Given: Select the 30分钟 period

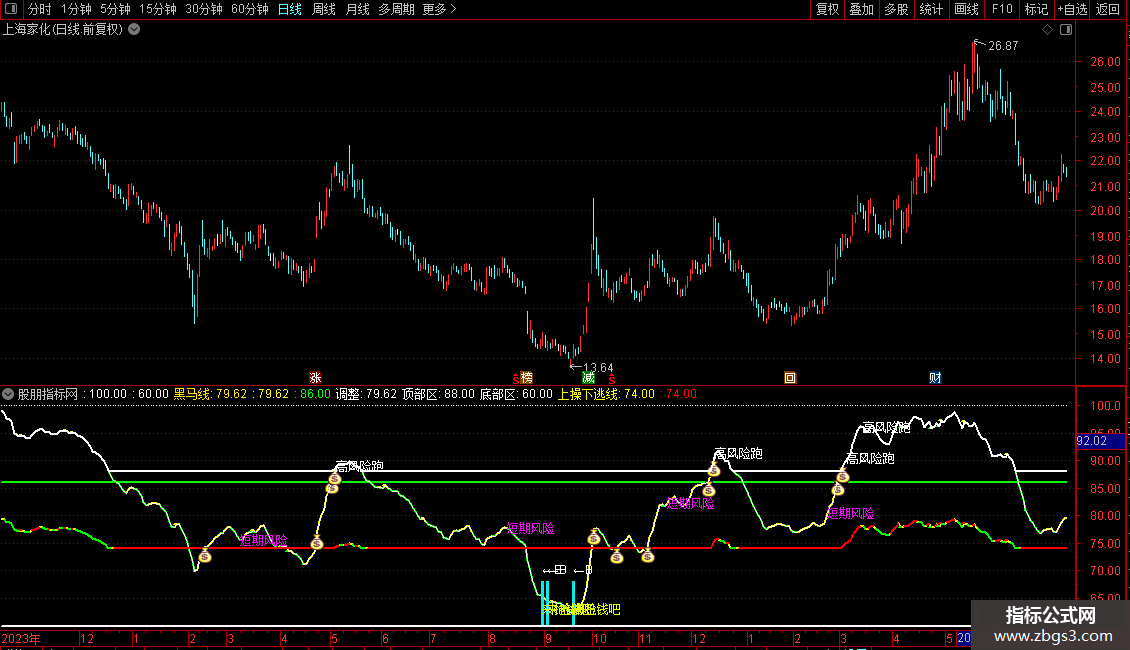Looking at the screenshot, I should (x=203, y=9).
